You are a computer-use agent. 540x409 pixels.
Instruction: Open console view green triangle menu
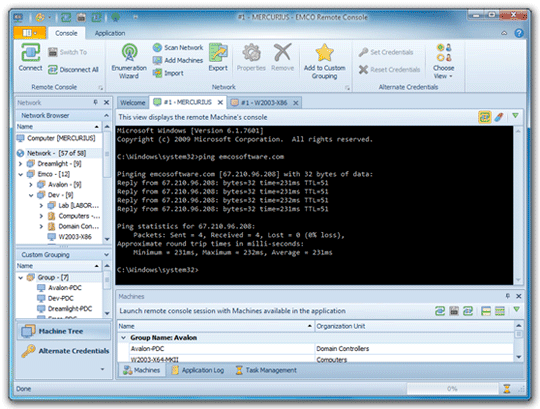click(x=515, y=116)
